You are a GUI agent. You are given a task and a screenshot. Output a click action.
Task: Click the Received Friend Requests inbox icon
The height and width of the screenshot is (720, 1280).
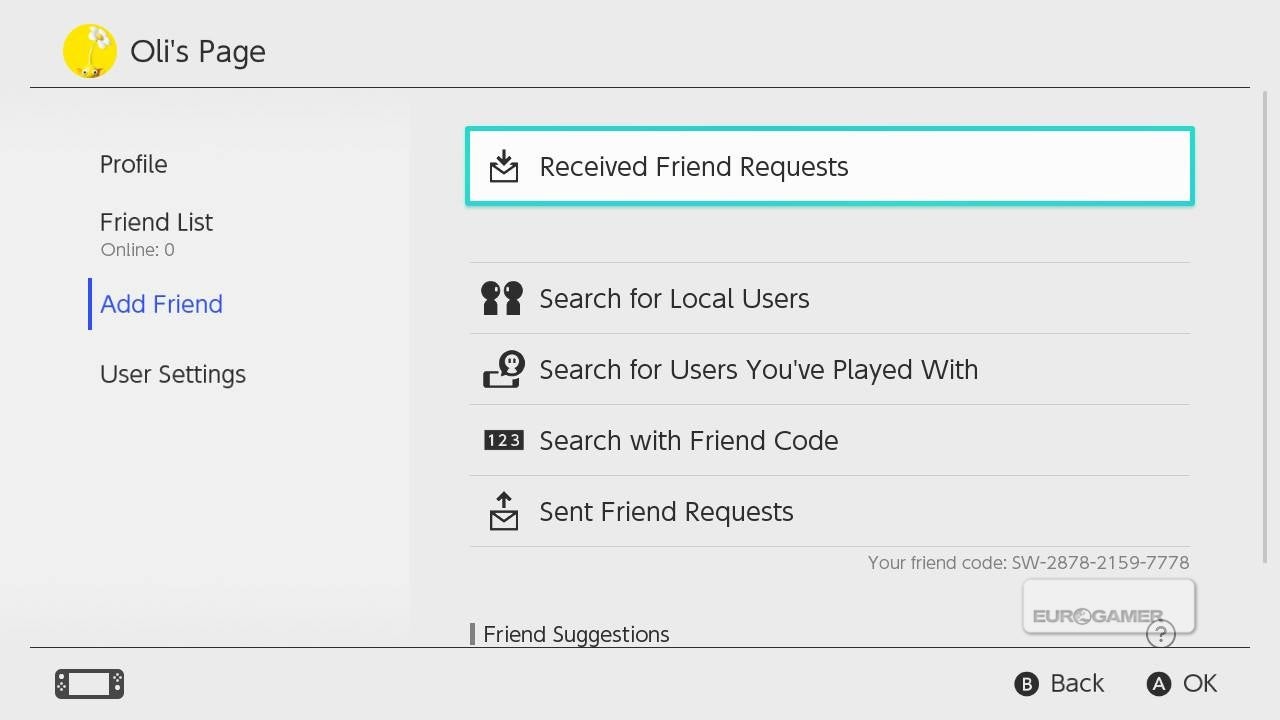pos(504,166)
